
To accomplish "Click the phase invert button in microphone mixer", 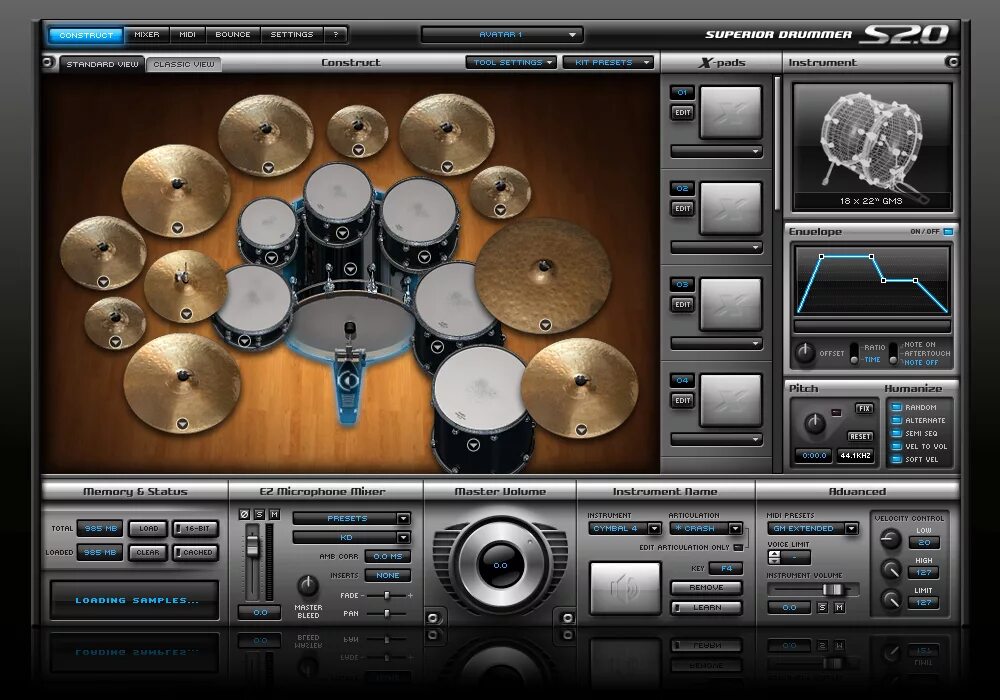I will click(x=244, y=514).
